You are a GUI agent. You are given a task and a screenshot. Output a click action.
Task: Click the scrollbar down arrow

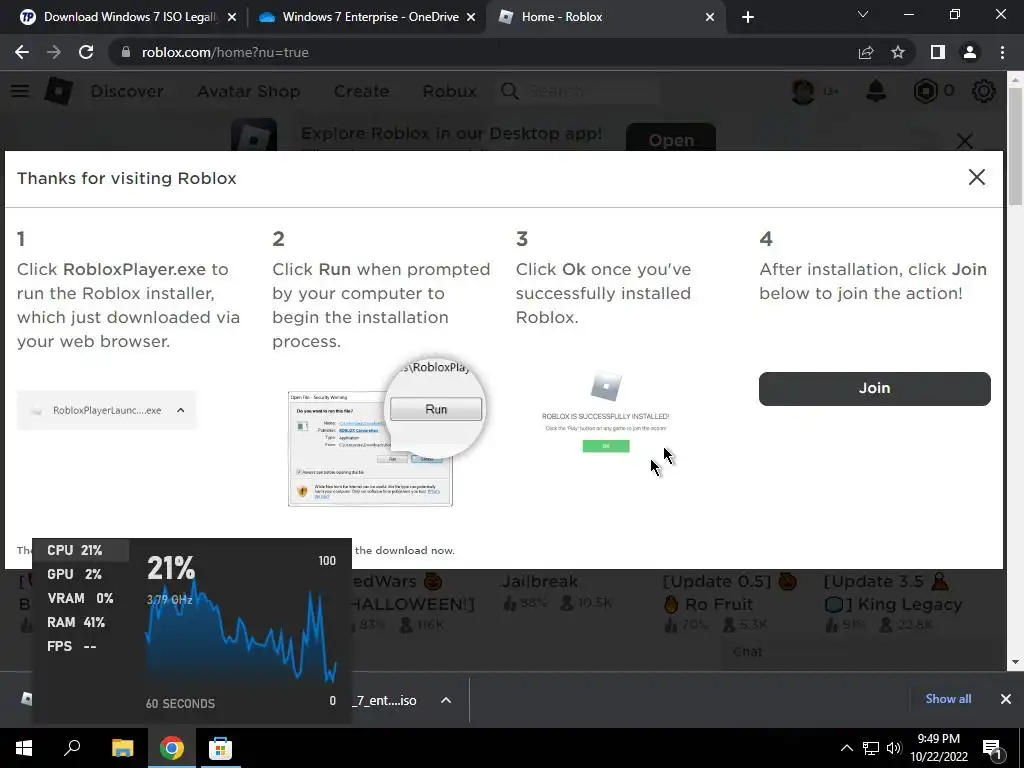tap(1015, 662)
